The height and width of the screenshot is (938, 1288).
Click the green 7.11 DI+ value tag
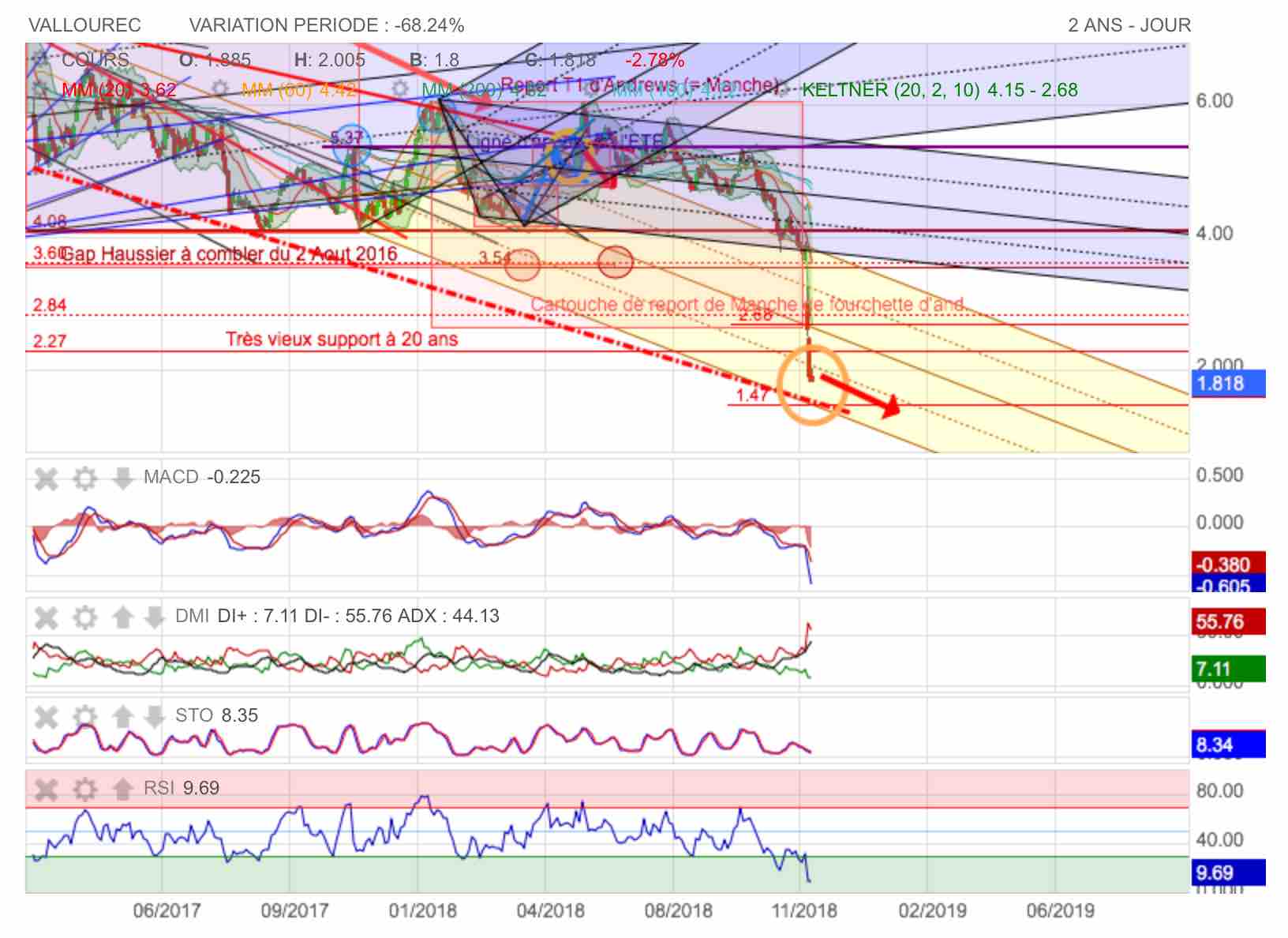pos(1229,669)
